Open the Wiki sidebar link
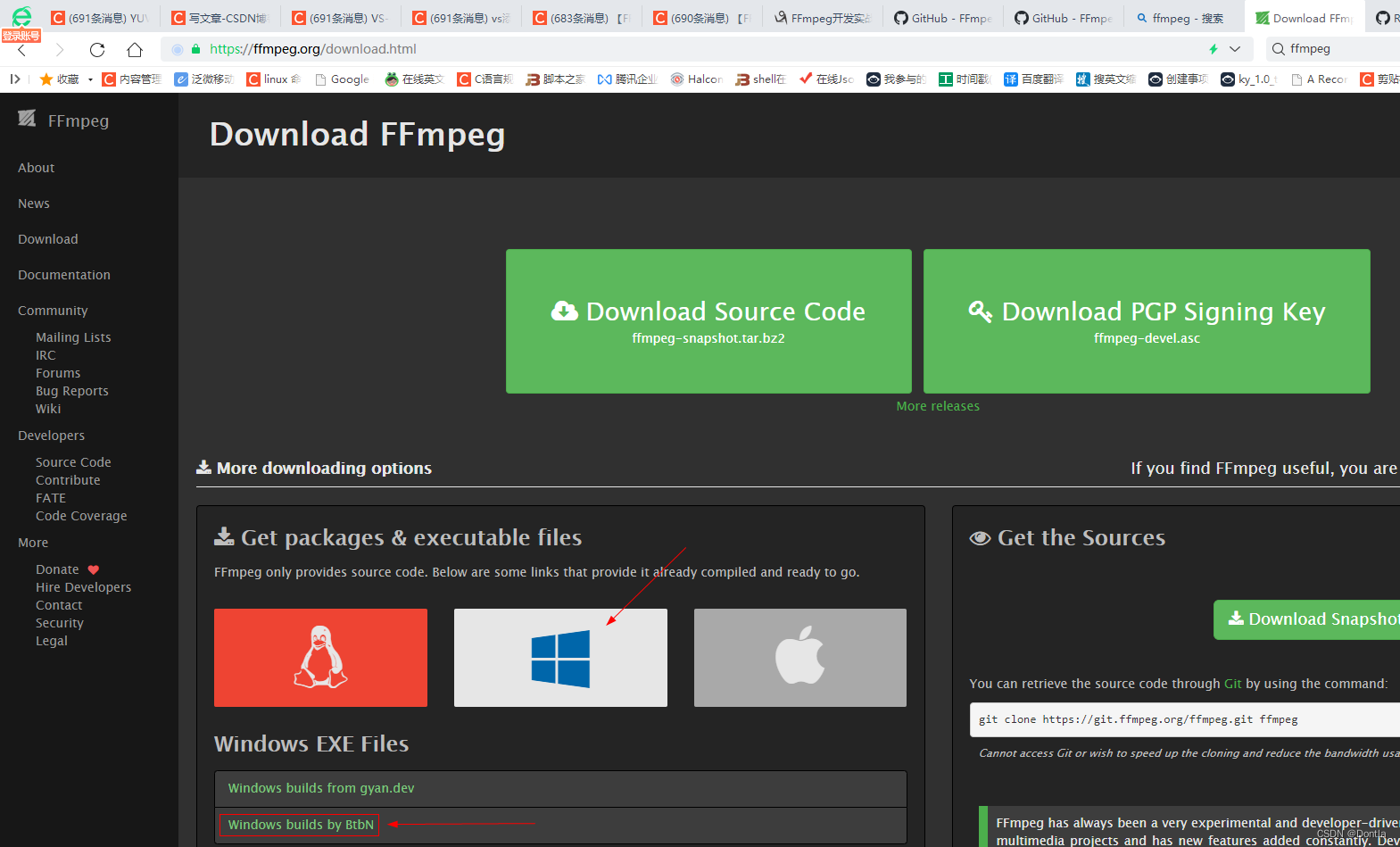Screen dimensions: 1400x847 click(48, 409)
